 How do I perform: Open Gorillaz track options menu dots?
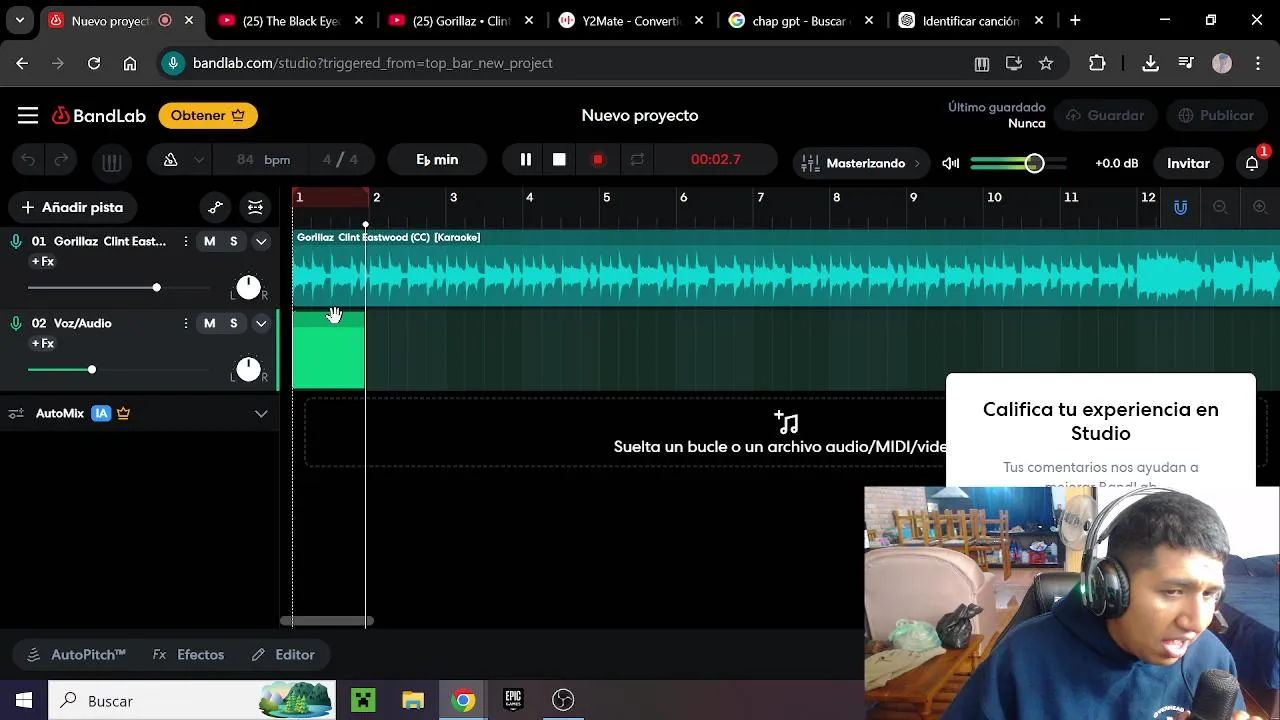click(186, 241)
